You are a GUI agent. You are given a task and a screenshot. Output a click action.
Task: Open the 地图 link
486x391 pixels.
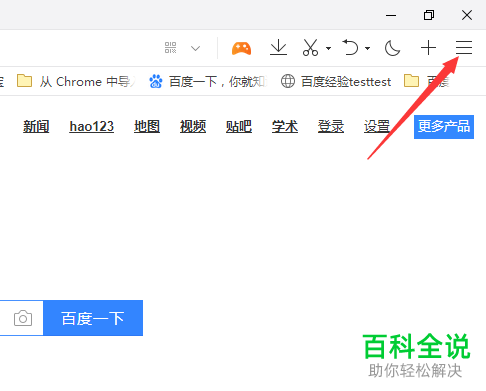point(147,127)
